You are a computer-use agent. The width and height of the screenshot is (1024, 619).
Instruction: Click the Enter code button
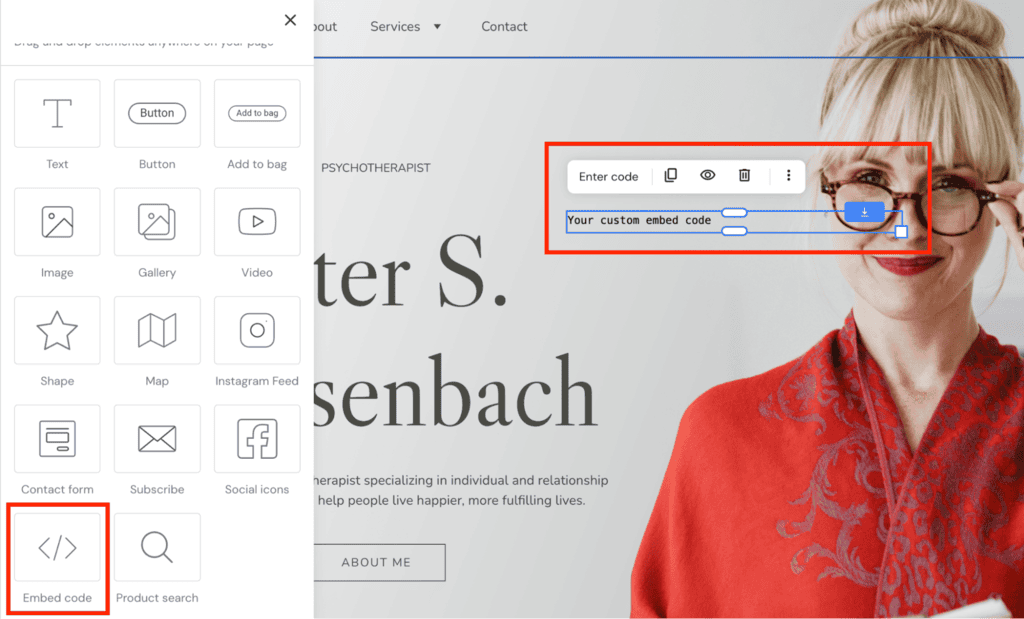[x=608, y=175]
